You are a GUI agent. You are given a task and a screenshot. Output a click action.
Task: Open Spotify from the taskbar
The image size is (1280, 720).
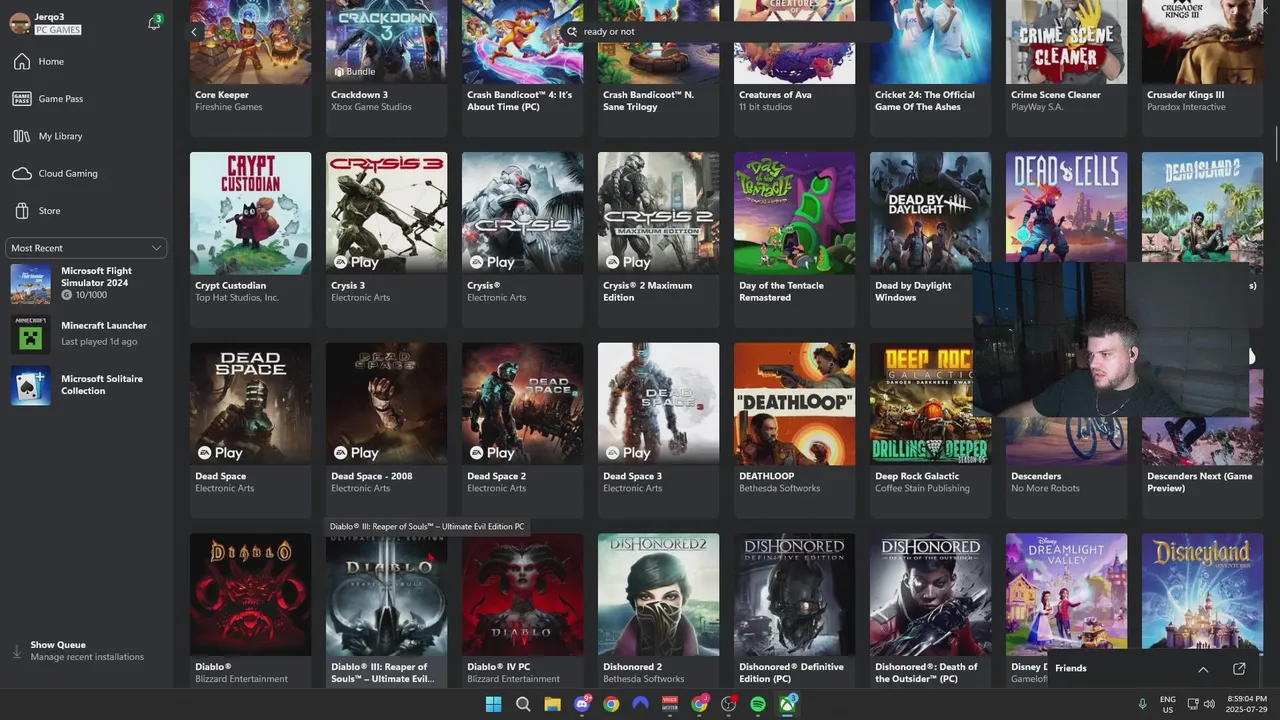[758, 704]
